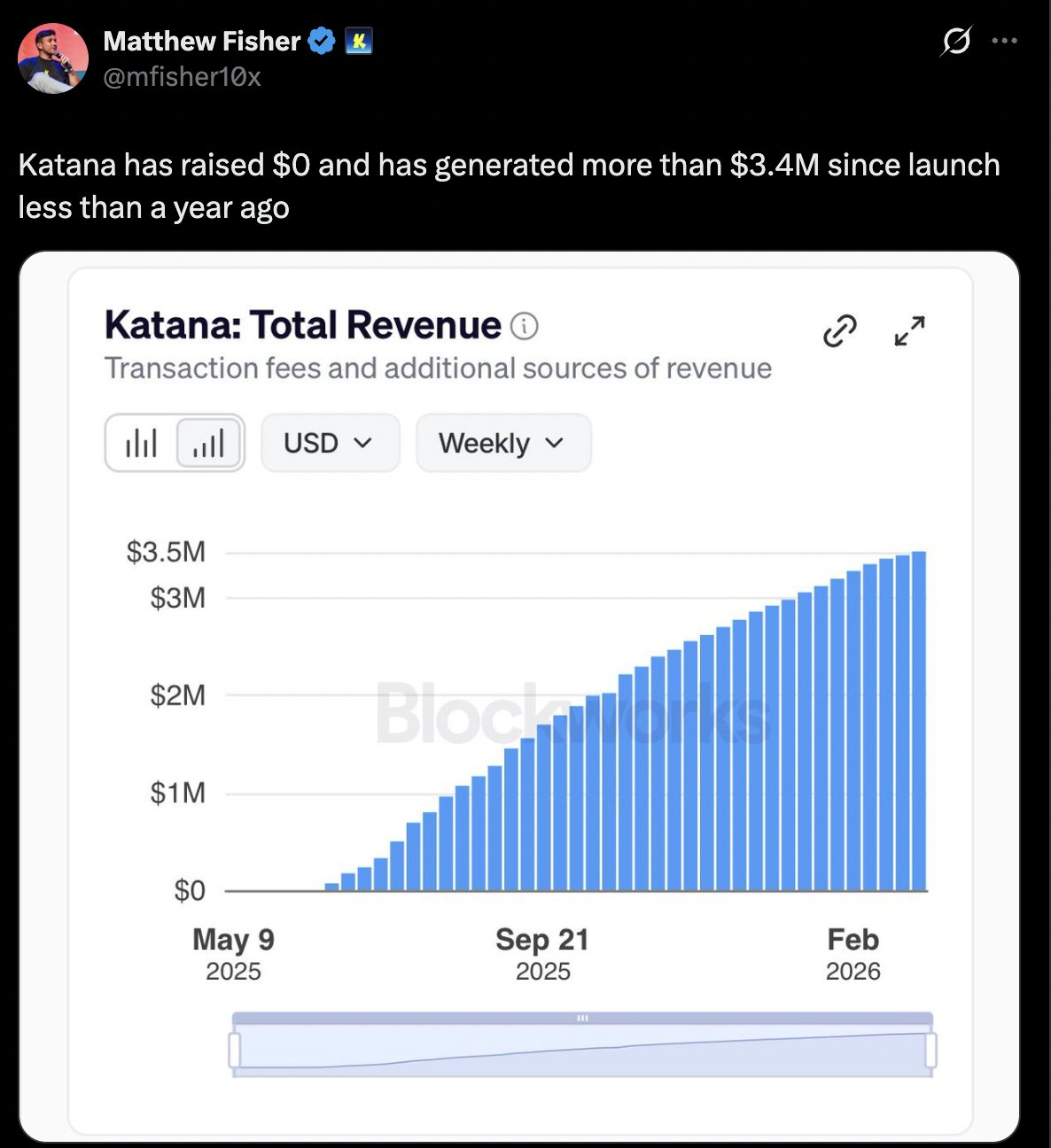1051x1148 pixels.
Task: Click the Feb 2026 axis label
Action: (x=852, y=952)
